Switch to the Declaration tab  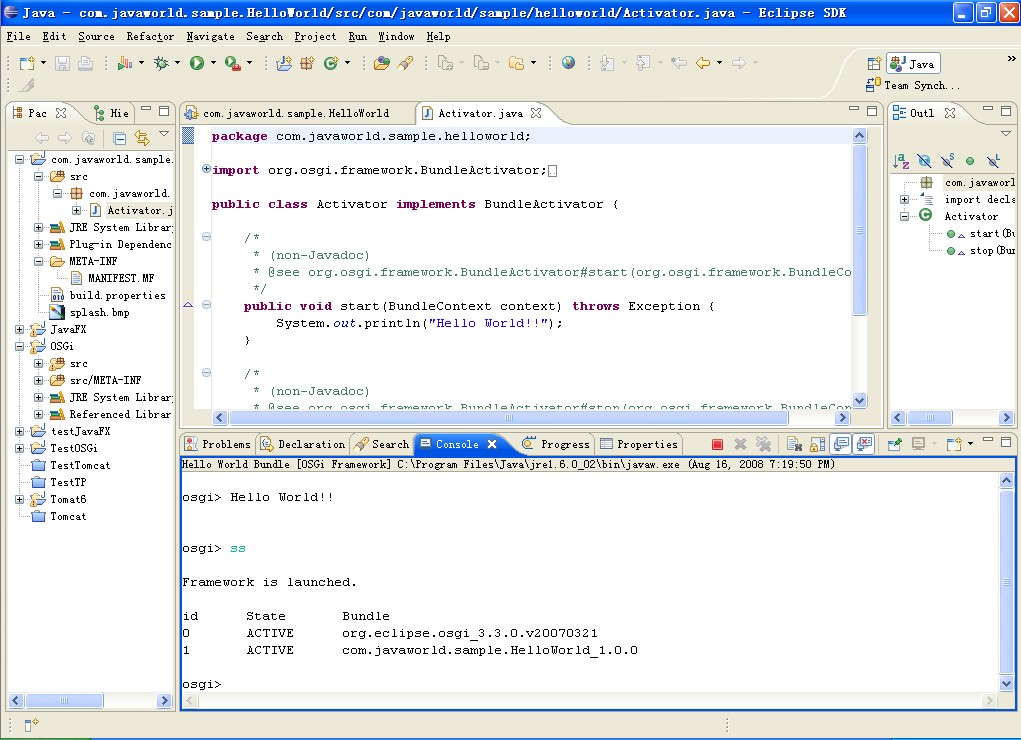click(303, 444)
